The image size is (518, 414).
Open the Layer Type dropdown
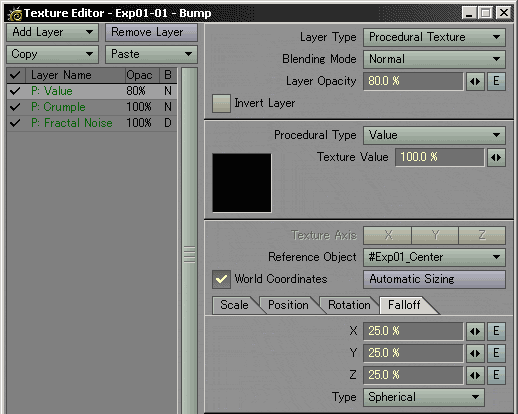[434, 37]
